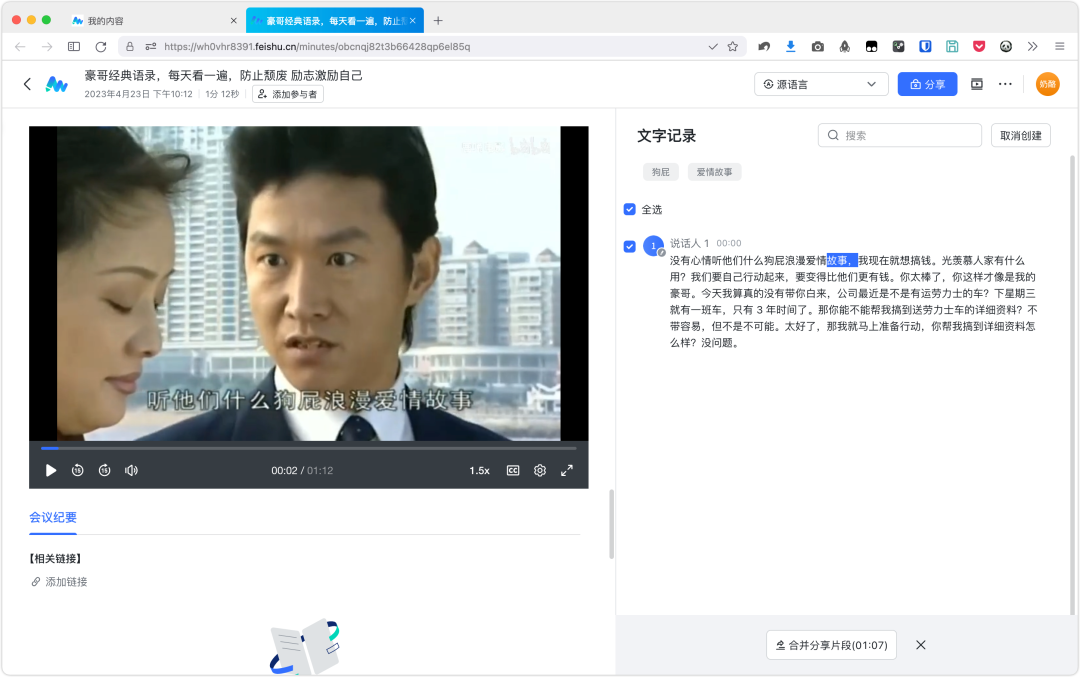The image size is (1080, 677).
Task: Toggle closed captions CC button
Action: (513, 470)
